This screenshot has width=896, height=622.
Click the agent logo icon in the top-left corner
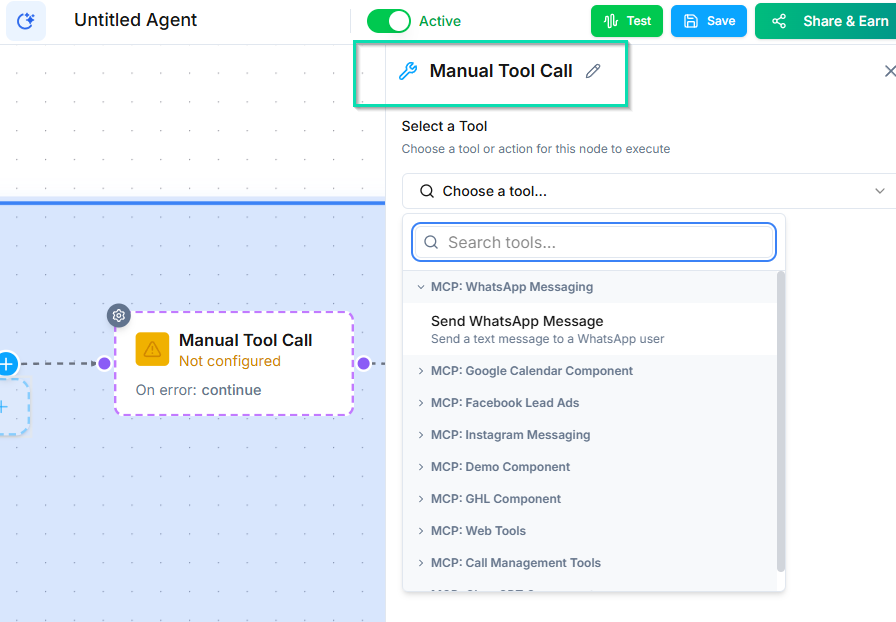tap(26, 21)
